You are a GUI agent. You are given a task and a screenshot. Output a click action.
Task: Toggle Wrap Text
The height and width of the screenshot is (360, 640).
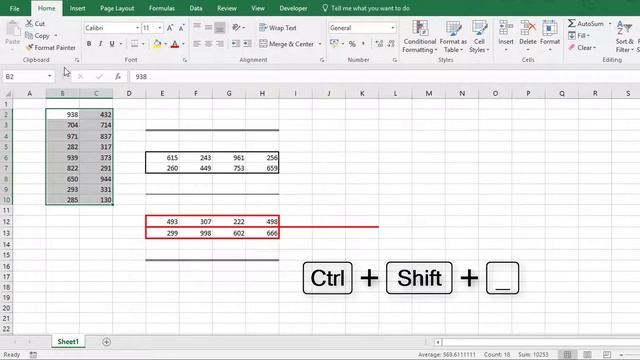(278, 28)
